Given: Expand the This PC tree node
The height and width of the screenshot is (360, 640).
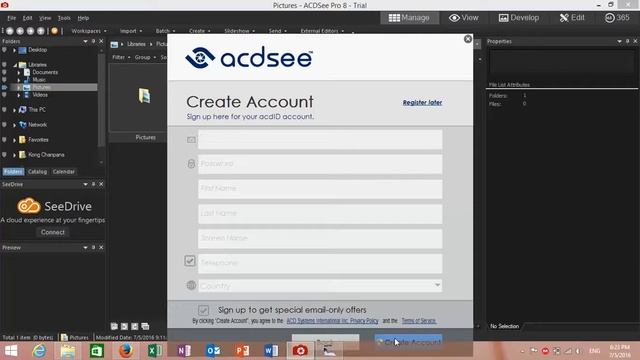Looking at the screenshot, I should click(15, 110).
